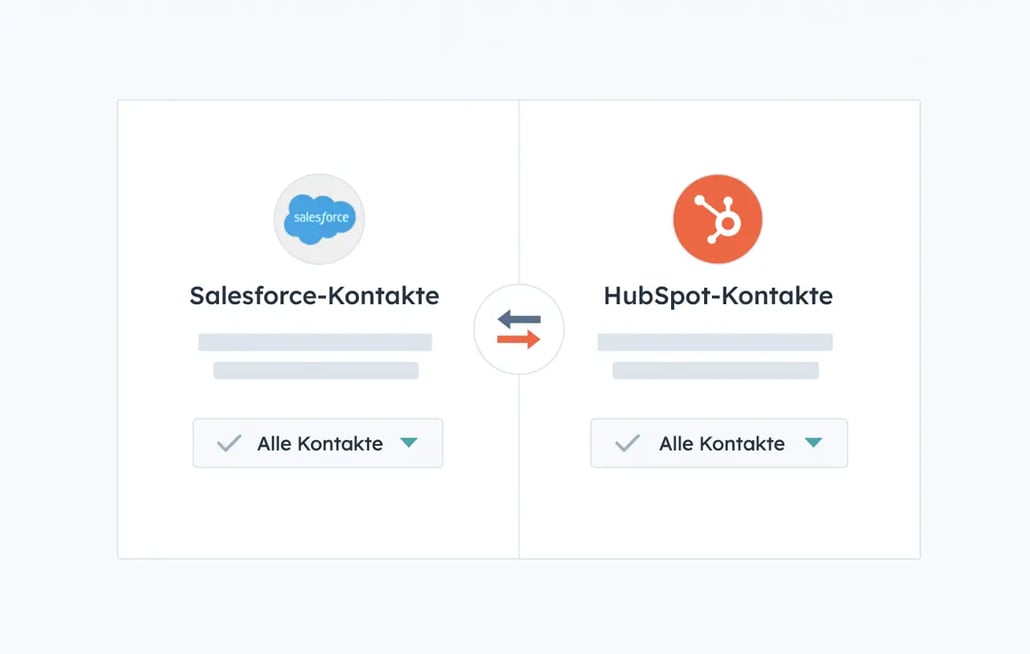Click the second placeholder line under HubSpot-Kontakte
This screenshot has width=1030, height=654.
[x=715, y=370]
